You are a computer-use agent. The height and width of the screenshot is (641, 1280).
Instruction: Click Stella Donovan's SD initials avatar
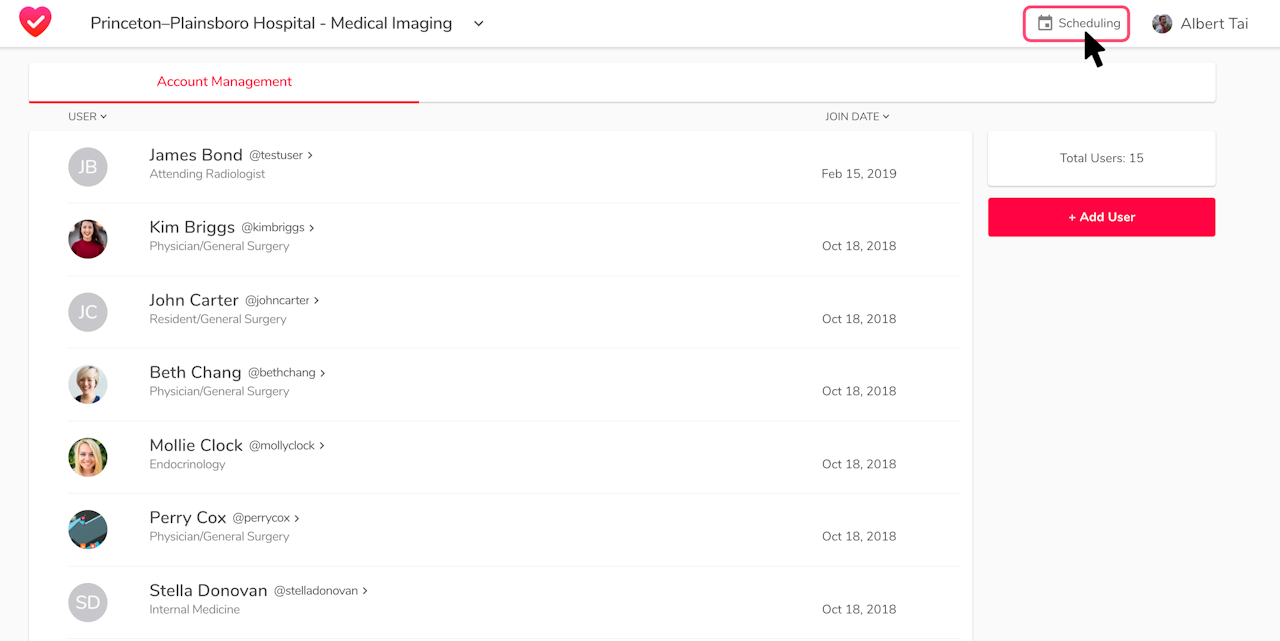[x=88, y=602]
